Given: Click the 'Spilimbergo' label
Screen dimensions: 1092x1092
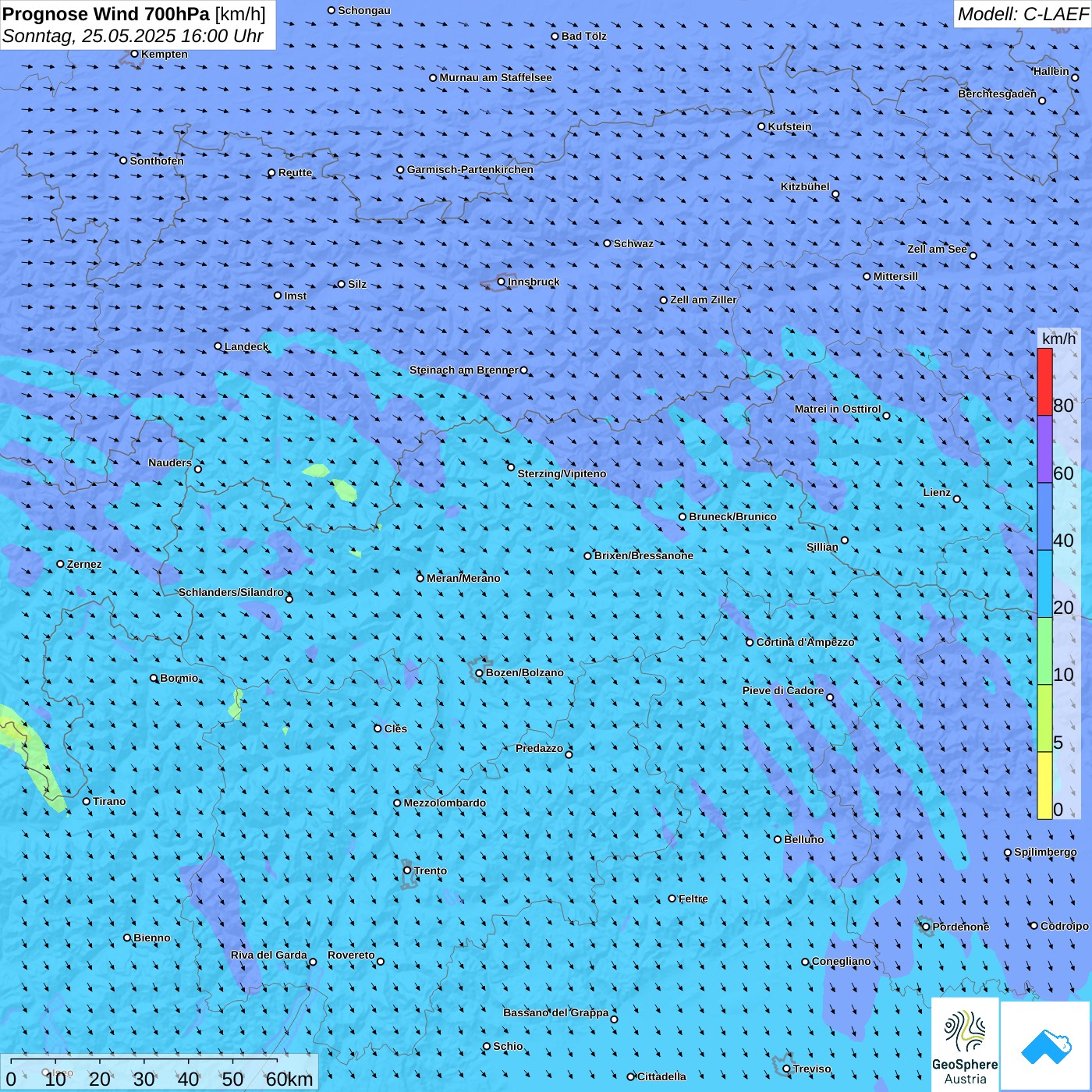Looking at the screenshot, I should pos(1045,852).
